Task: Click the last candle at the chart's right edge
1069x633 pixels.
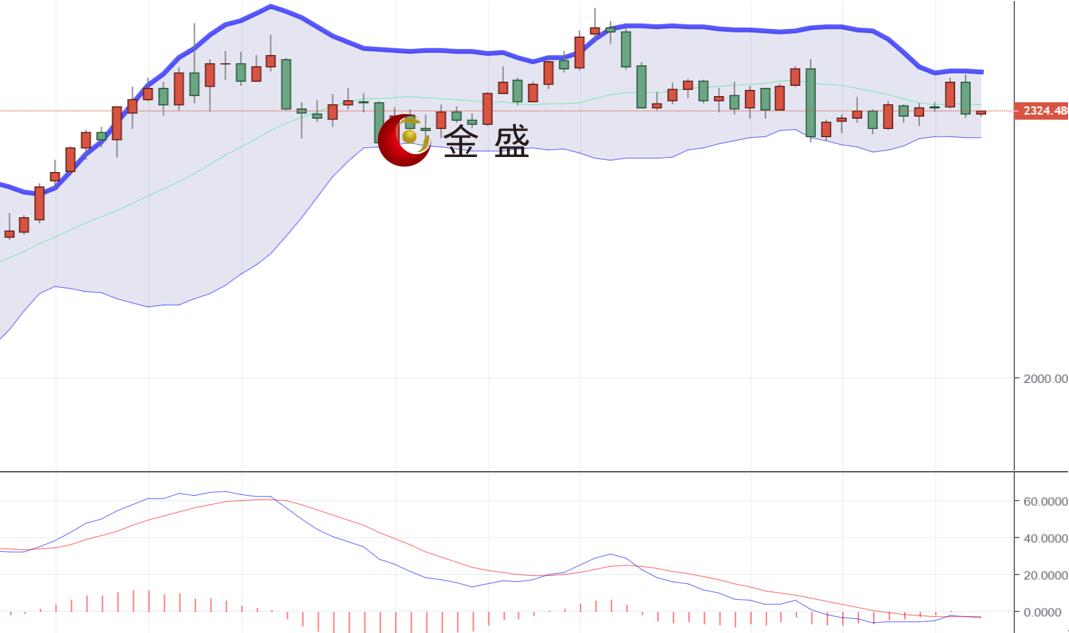Action: pyautogui.click(x=981, y=113)
